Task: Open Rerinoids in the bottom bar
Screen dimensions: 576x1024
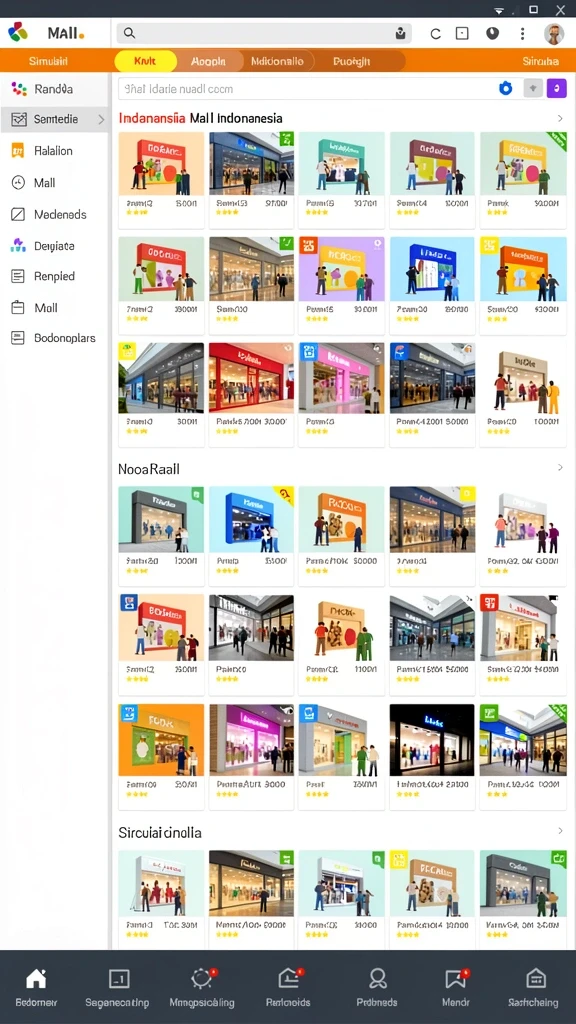Action: click(288, 987)
